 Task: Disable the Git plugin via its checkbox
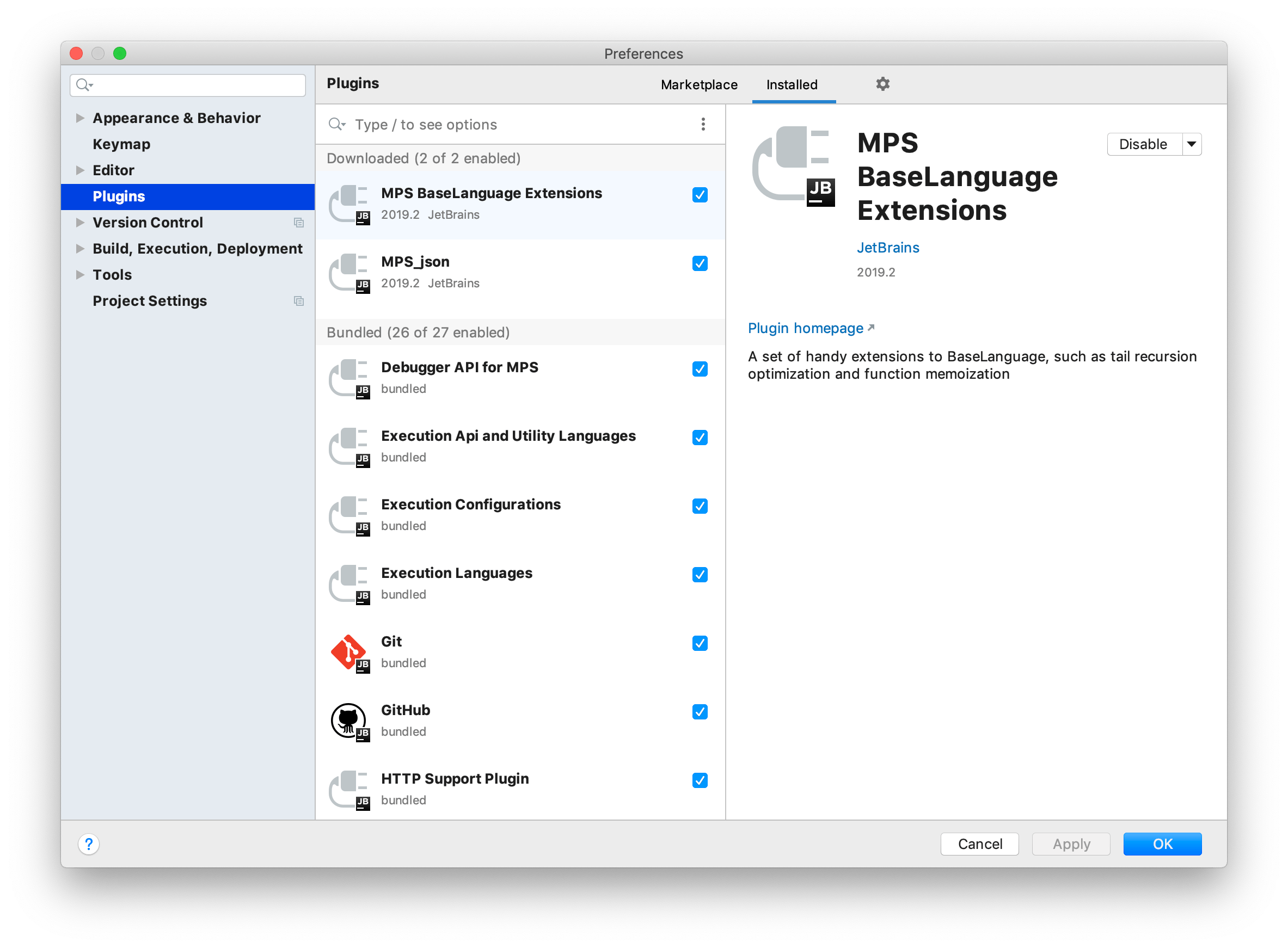coord(700,643)
